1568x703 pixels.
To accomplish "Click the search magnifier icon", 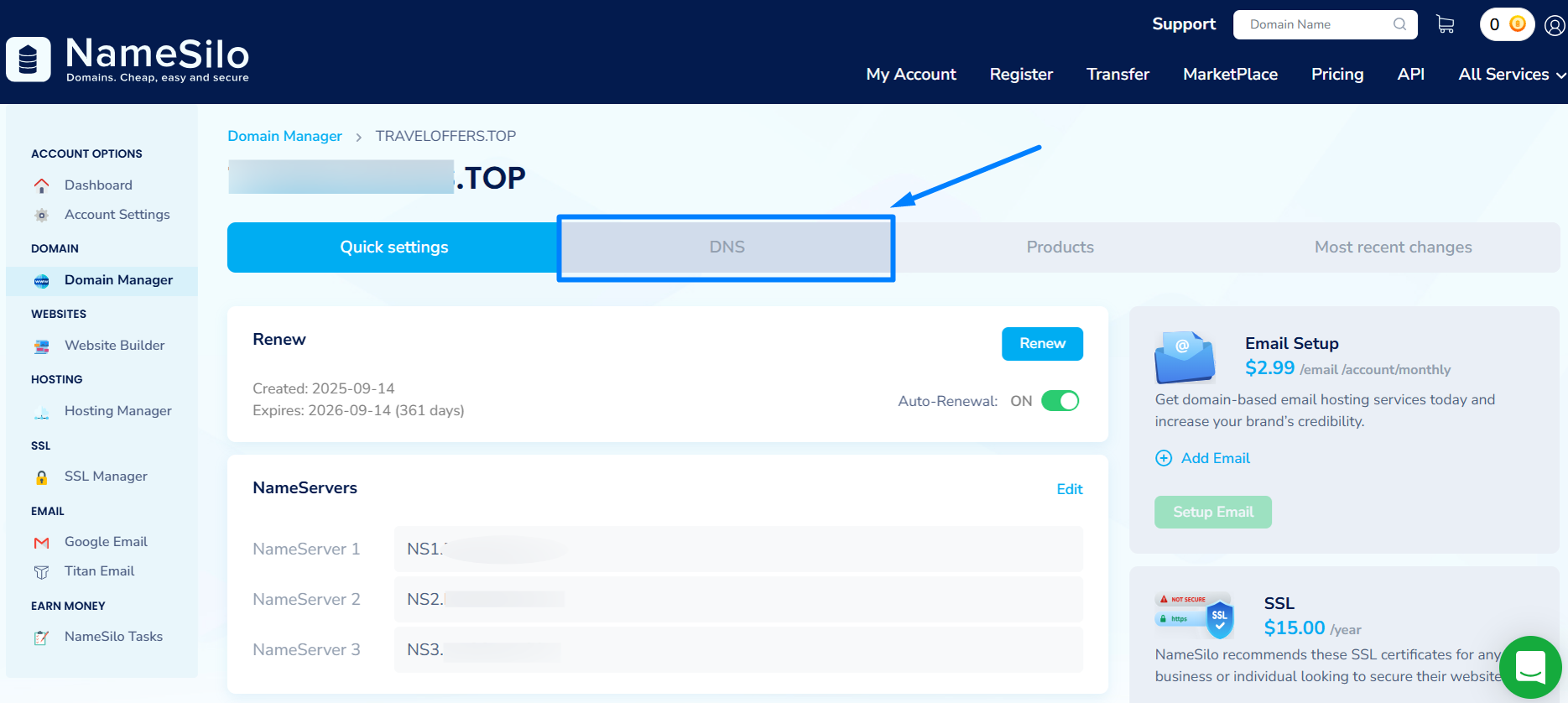I will point(1399,24).
